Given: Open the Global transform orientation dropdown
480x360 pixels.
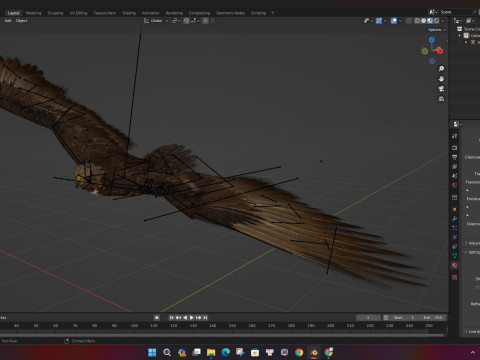Looking at the screenshot, I should tap(156, 21).
